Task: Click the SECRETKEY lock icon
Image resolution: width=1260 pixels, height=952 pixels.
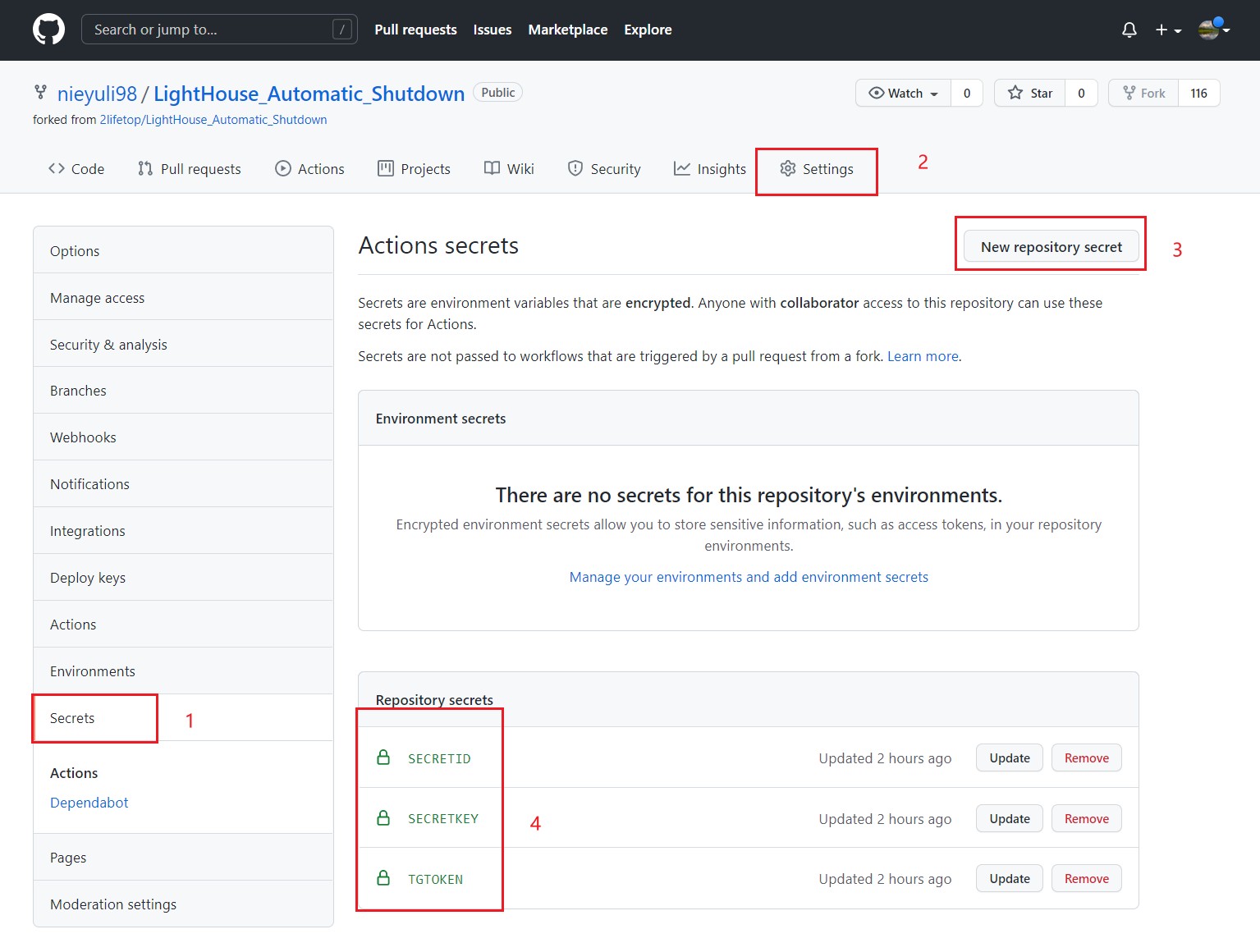Action: (383, 818)
